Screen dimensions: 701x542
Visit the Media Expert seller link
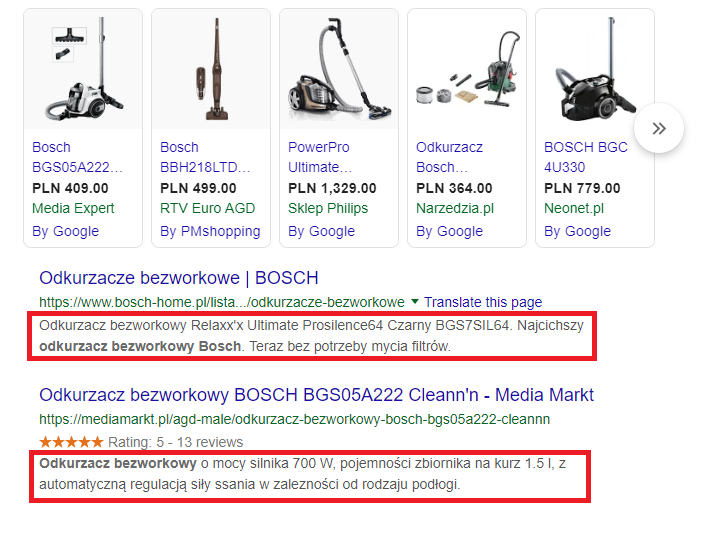73,209
